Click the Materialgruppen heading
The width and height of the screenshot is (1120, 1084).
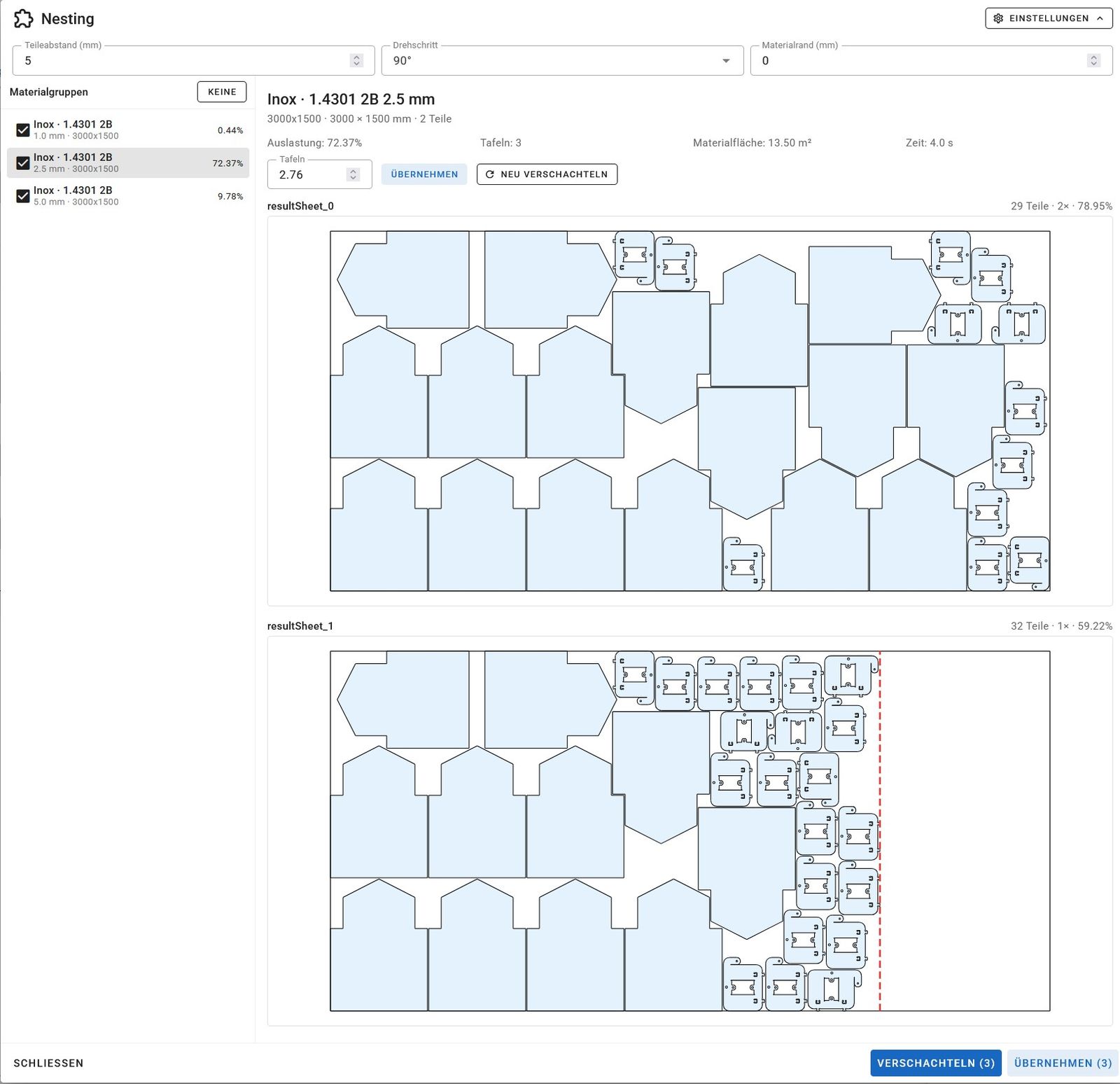click(x=49, y=92)
